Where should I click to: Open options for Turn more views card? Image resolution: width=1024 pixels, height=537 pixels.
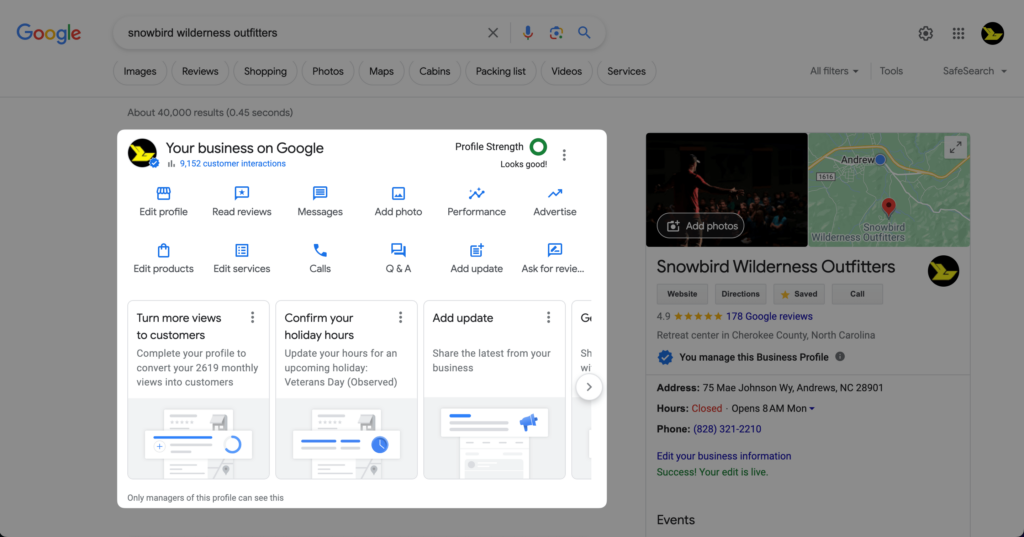tap(253, 317)
